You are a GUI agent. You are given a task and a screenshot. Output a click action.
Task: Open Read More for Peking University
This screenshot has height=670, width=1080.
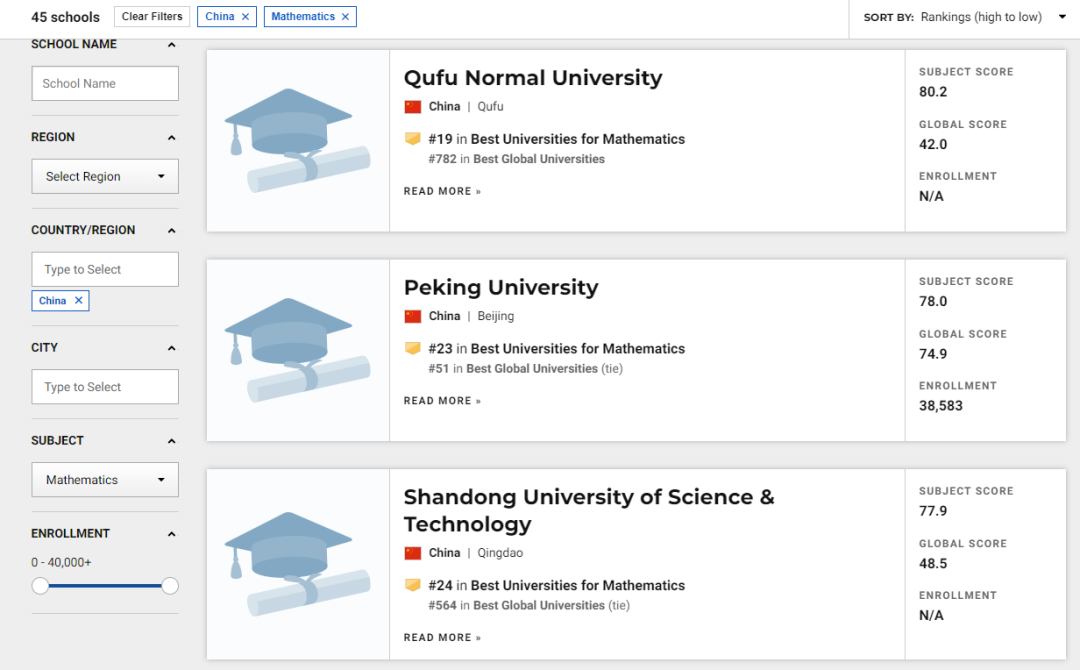[442, 401]
